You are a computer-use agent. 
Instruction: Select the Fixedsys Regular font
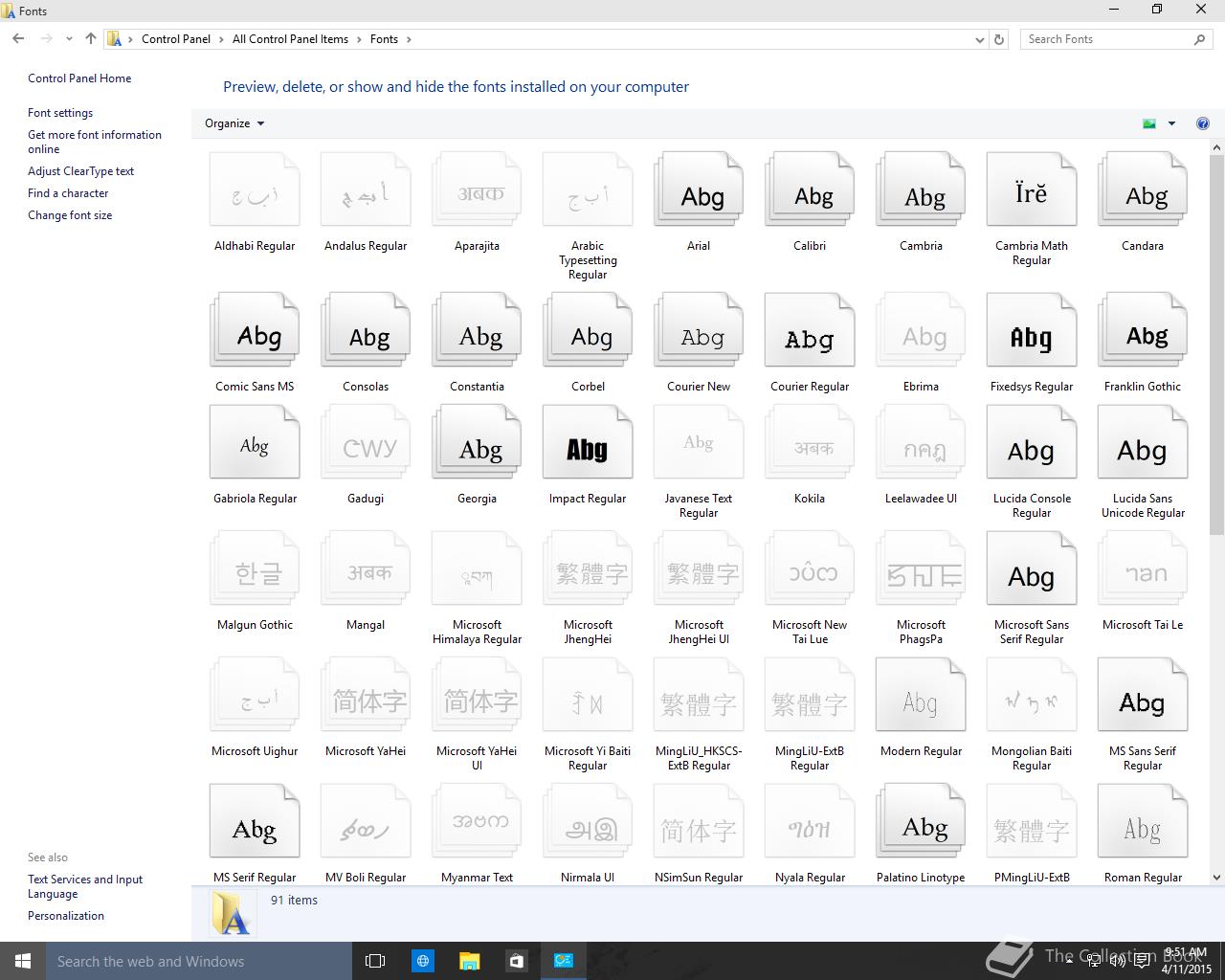click(1032, 330)
